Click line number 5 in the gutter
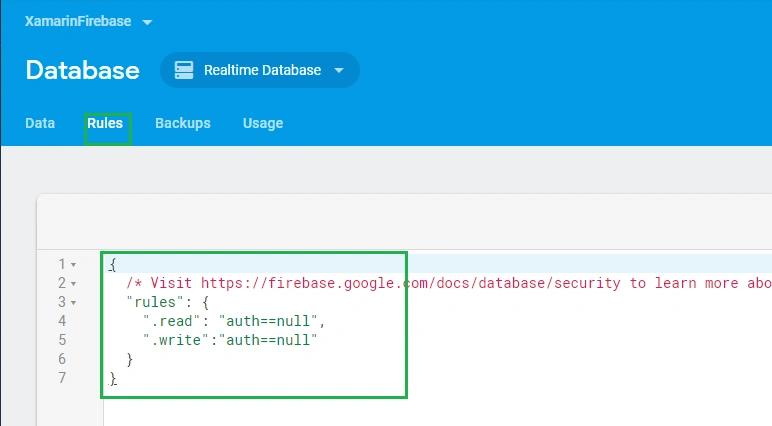 click(x=62, y=340)
